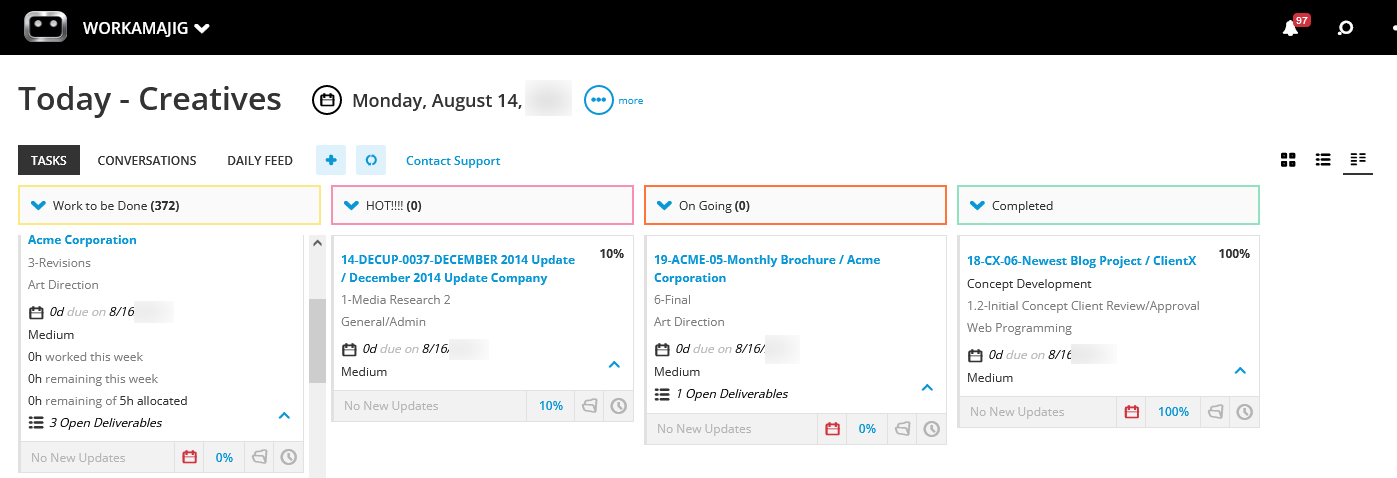The image size is (1397, 478).
Task: Click due date calendar icon on Acme Corporation card
Action: 36,312
